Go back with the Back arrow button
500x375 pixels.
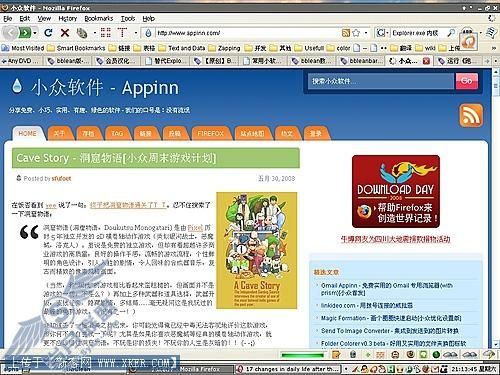click(x=11, y=33)
